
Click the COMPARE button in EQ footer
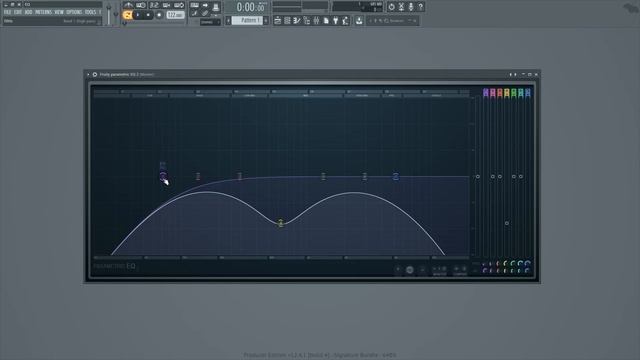[x=460, y=270]
